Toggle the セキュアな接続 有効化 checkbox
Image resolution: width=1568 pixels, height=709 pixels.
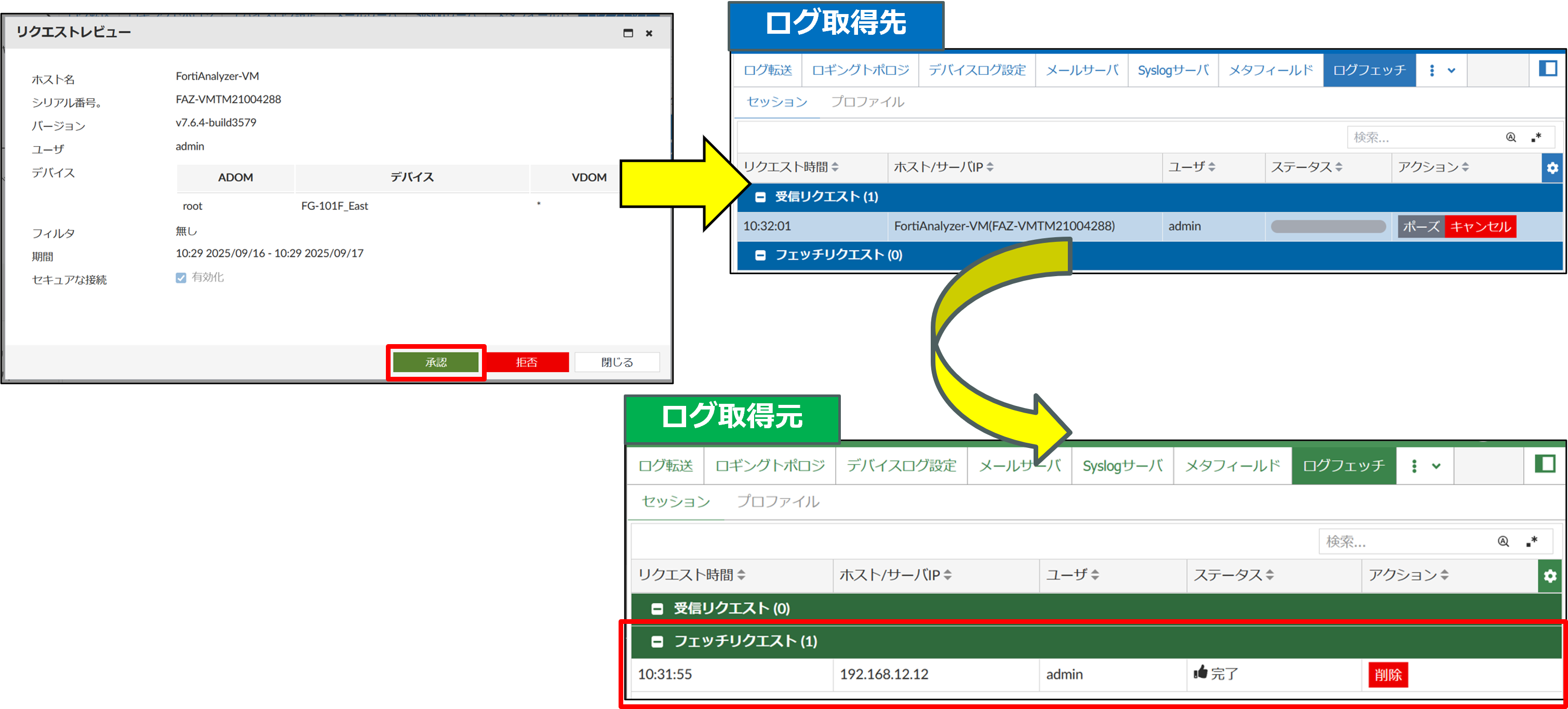point(181,278)
